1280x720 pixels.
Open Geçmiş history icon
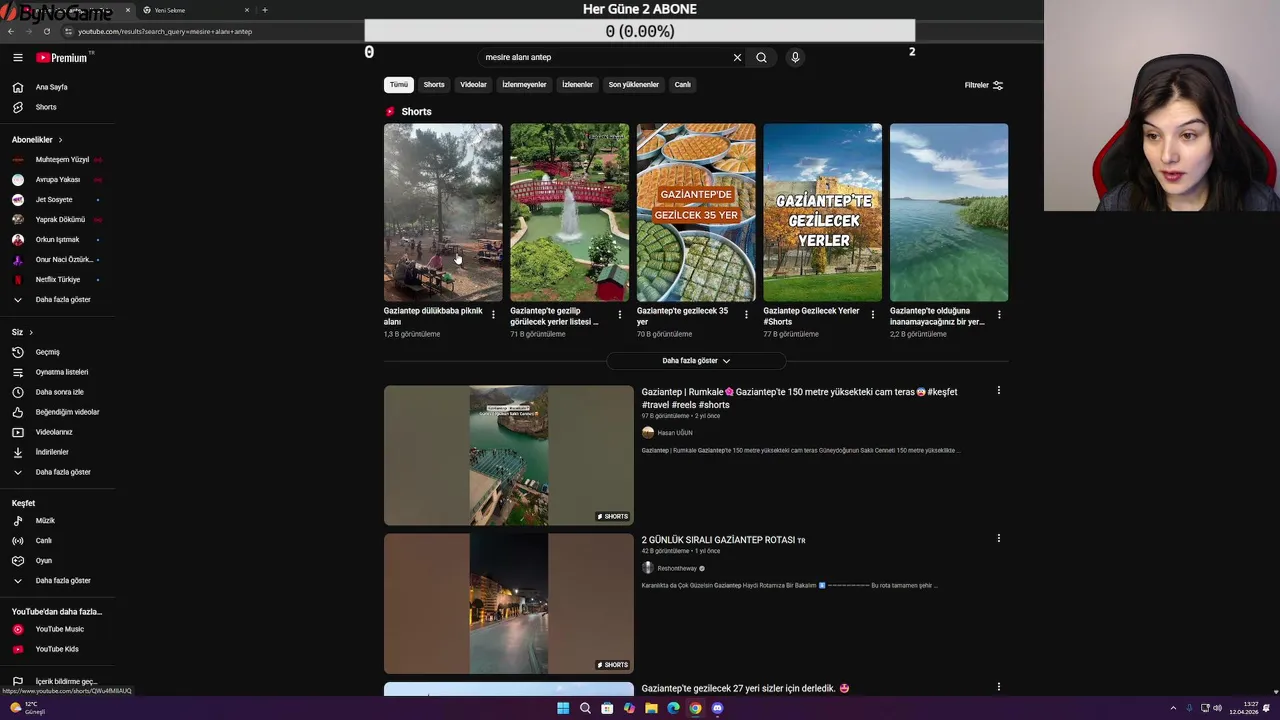[x=17, y=352]
